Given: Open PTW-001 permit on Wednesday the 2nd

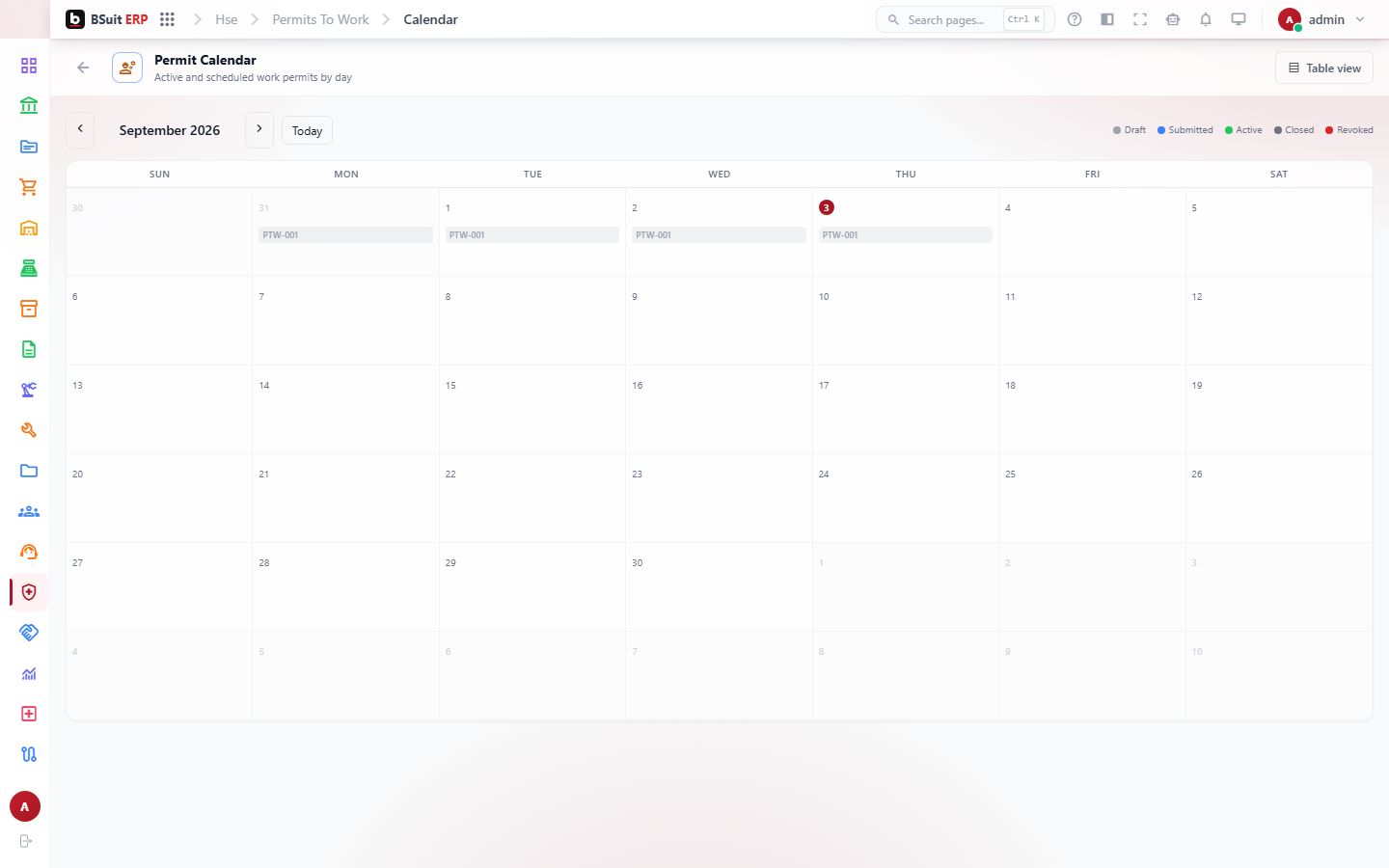Looking at the screenshot, I should click(x=719, y=235).
